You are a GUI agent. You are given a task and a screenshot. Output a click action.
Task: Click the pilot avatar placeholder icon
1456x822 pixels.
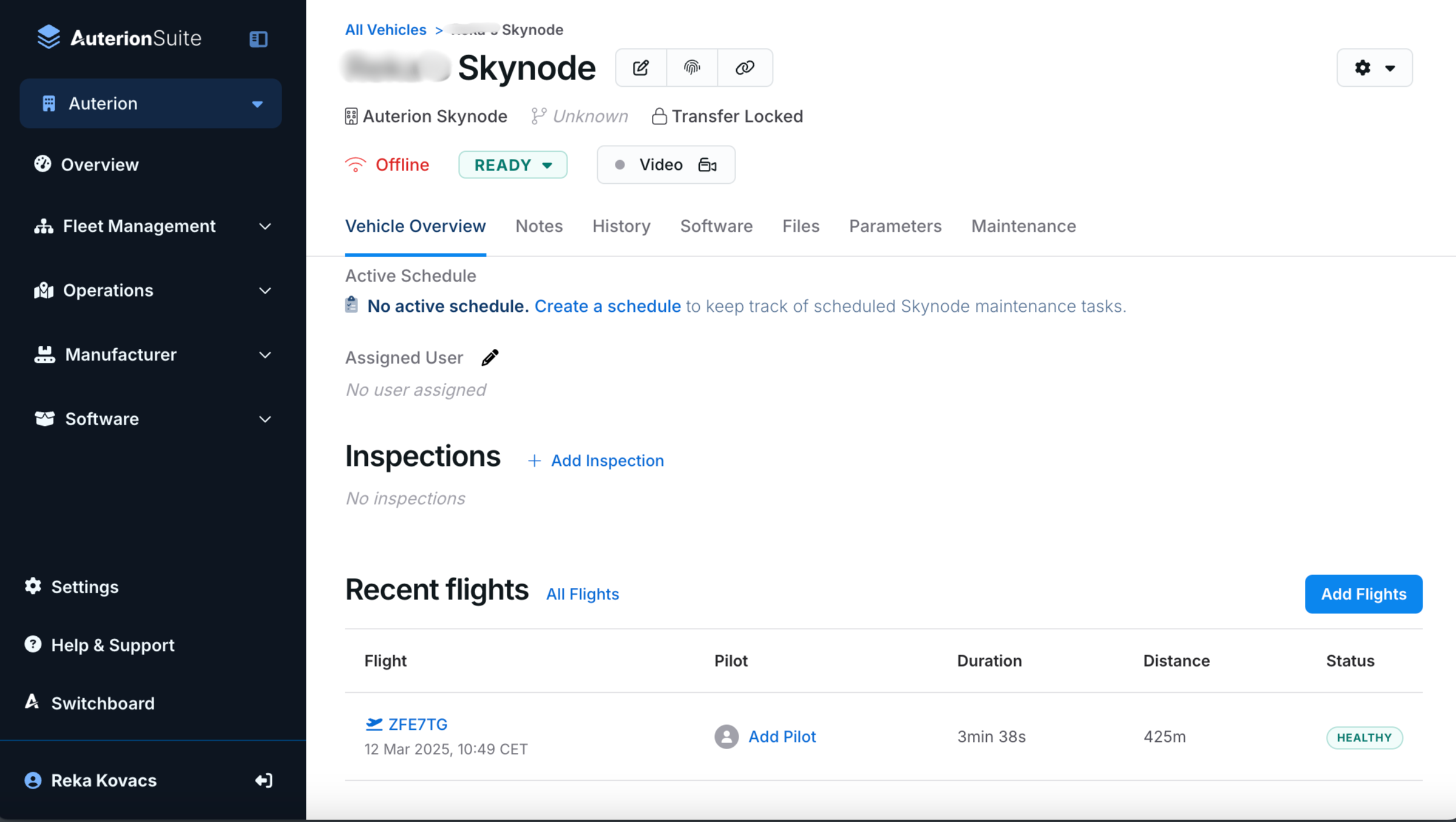(726, 736)
